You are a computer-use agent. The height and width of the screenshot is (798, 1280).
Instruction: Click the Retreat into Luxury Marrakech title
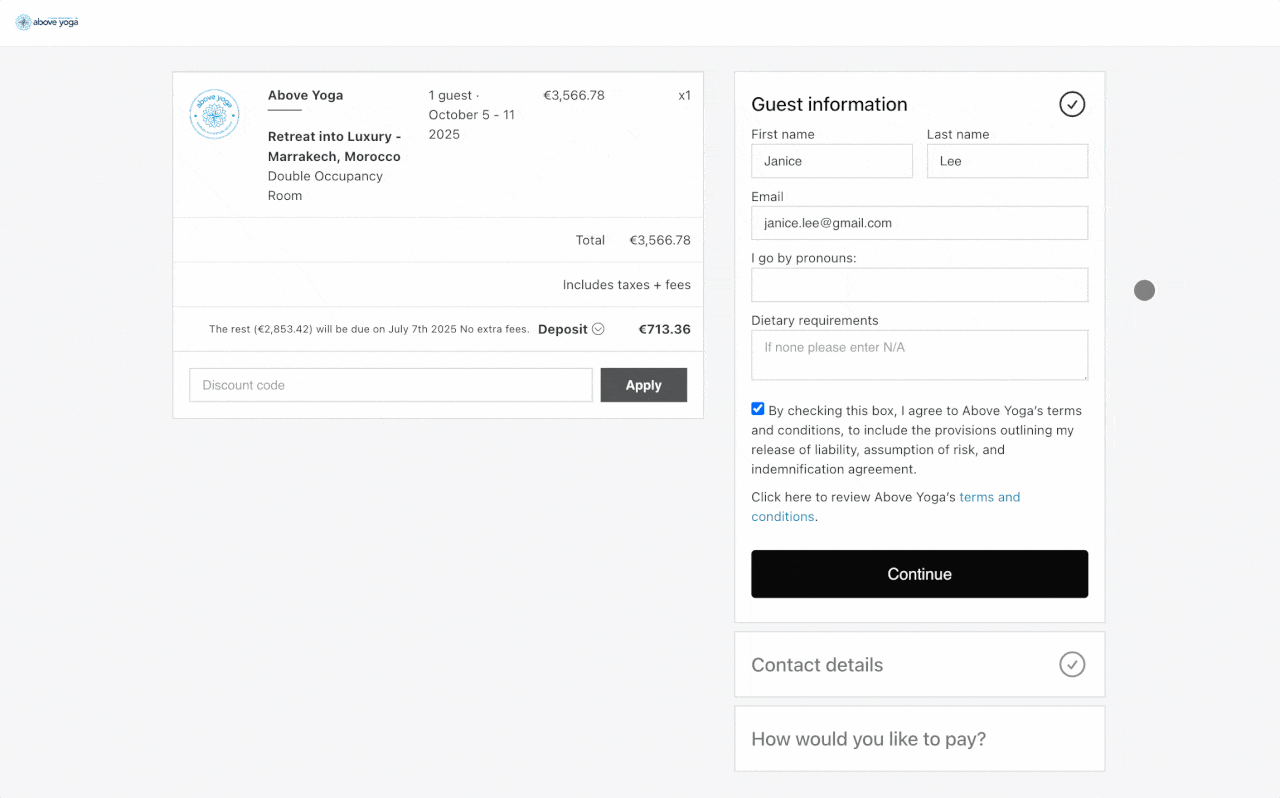(334, 146)
